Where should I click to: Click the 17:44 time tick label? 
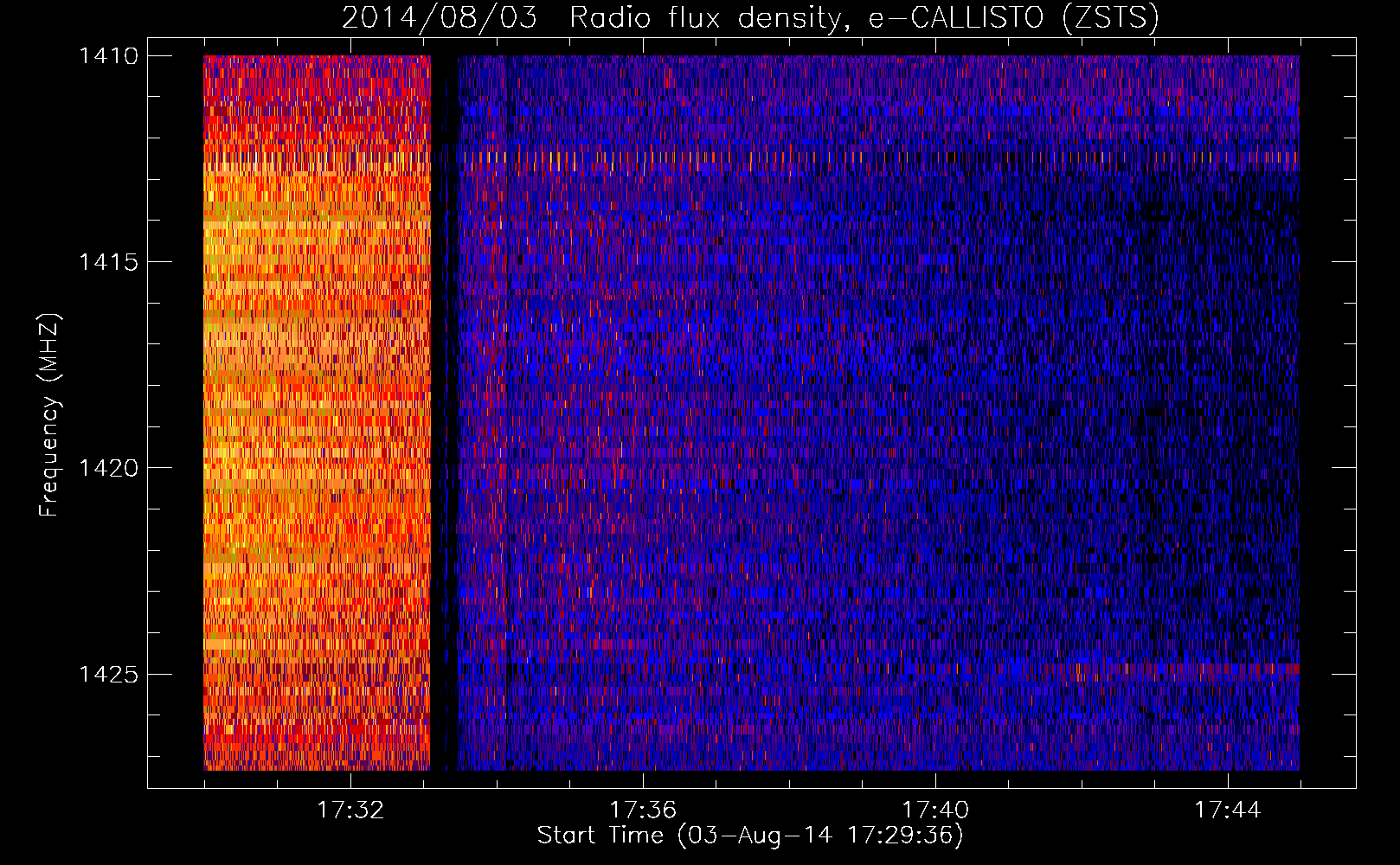coord(1228,810)
